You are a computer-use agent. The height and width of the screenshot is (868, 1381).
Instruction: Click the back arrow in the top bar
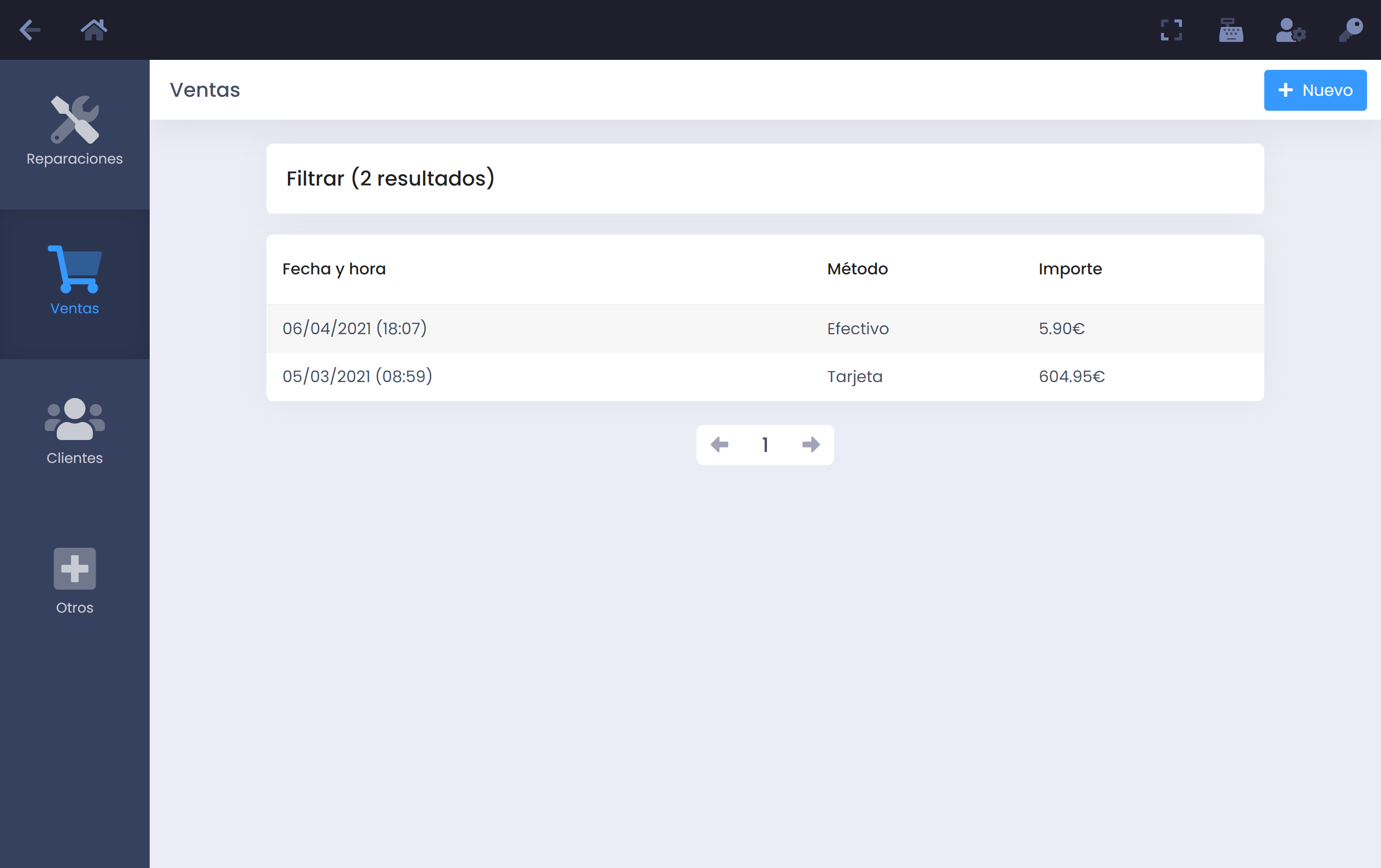tap(30, 30)
